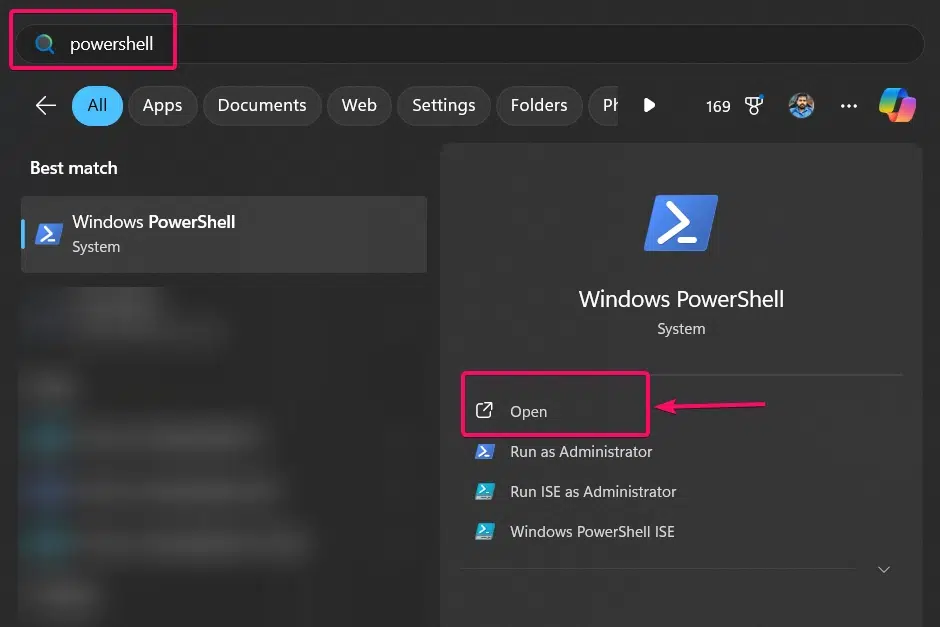Click the Run as Administrator icon

point(484,451)
